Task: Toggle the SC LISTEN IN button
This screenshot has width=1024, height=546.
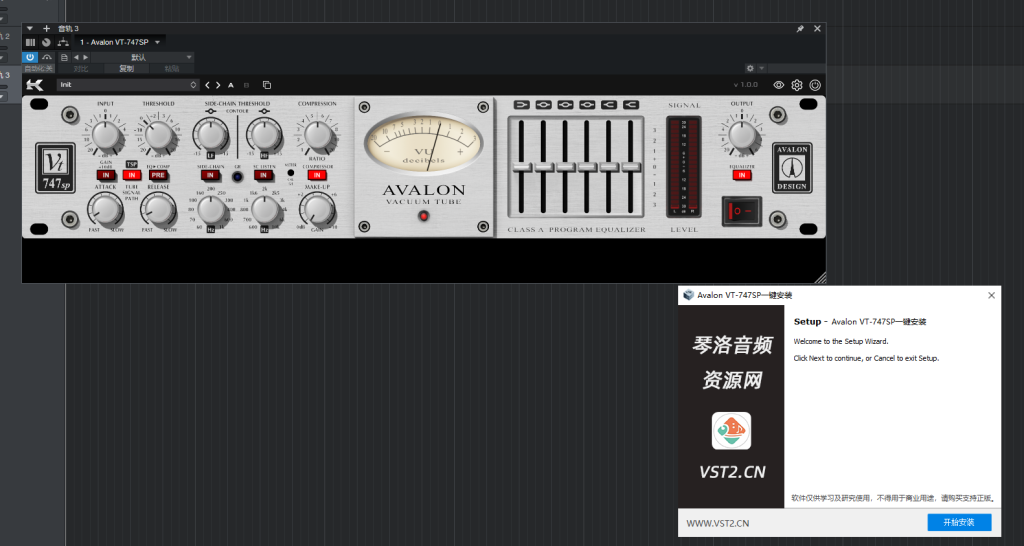Action: (x=263, y=175)
